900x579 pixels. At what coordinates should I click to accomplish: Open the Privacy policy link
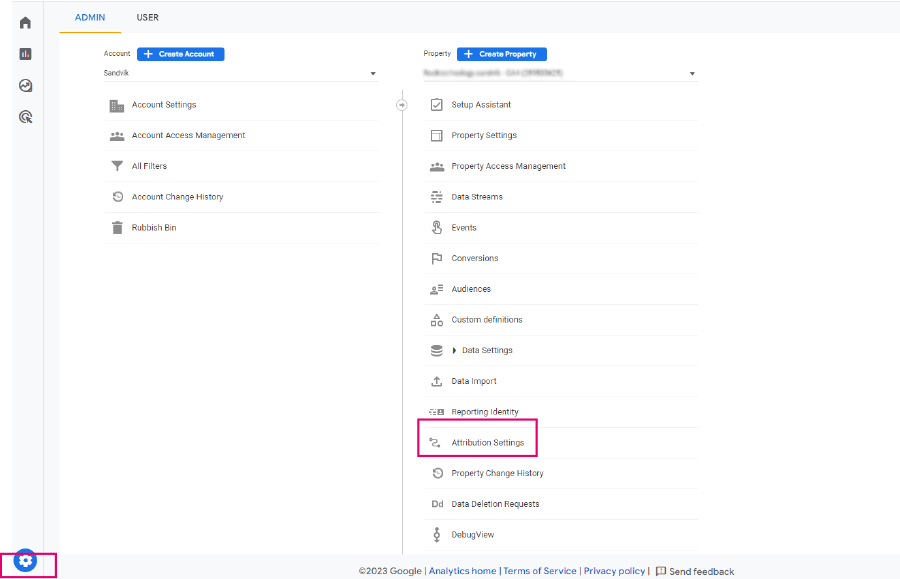coord(614,571)
